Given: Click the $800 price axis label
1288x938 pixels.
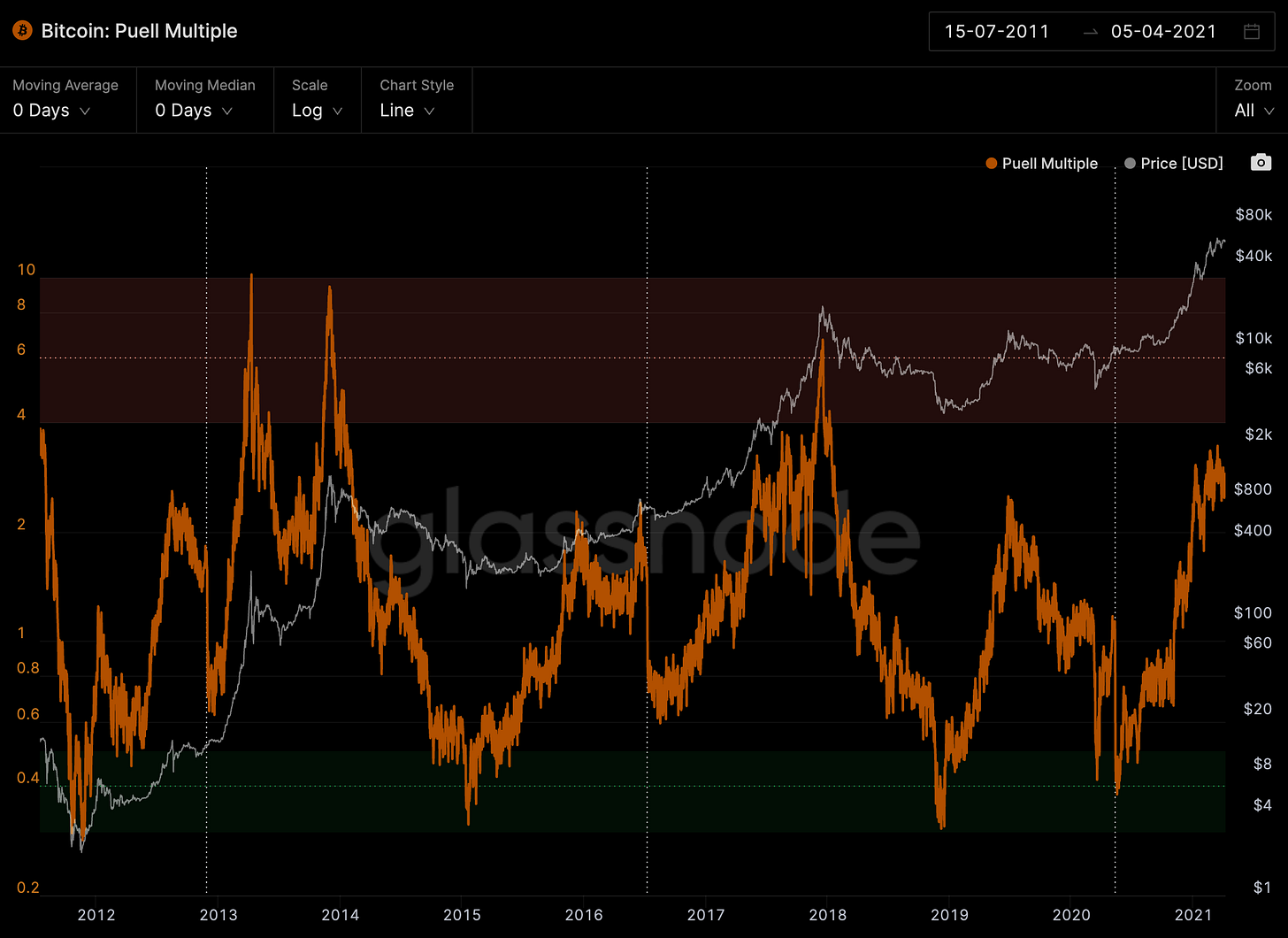Looking at the screenshot, I should tap(1253, 489).
